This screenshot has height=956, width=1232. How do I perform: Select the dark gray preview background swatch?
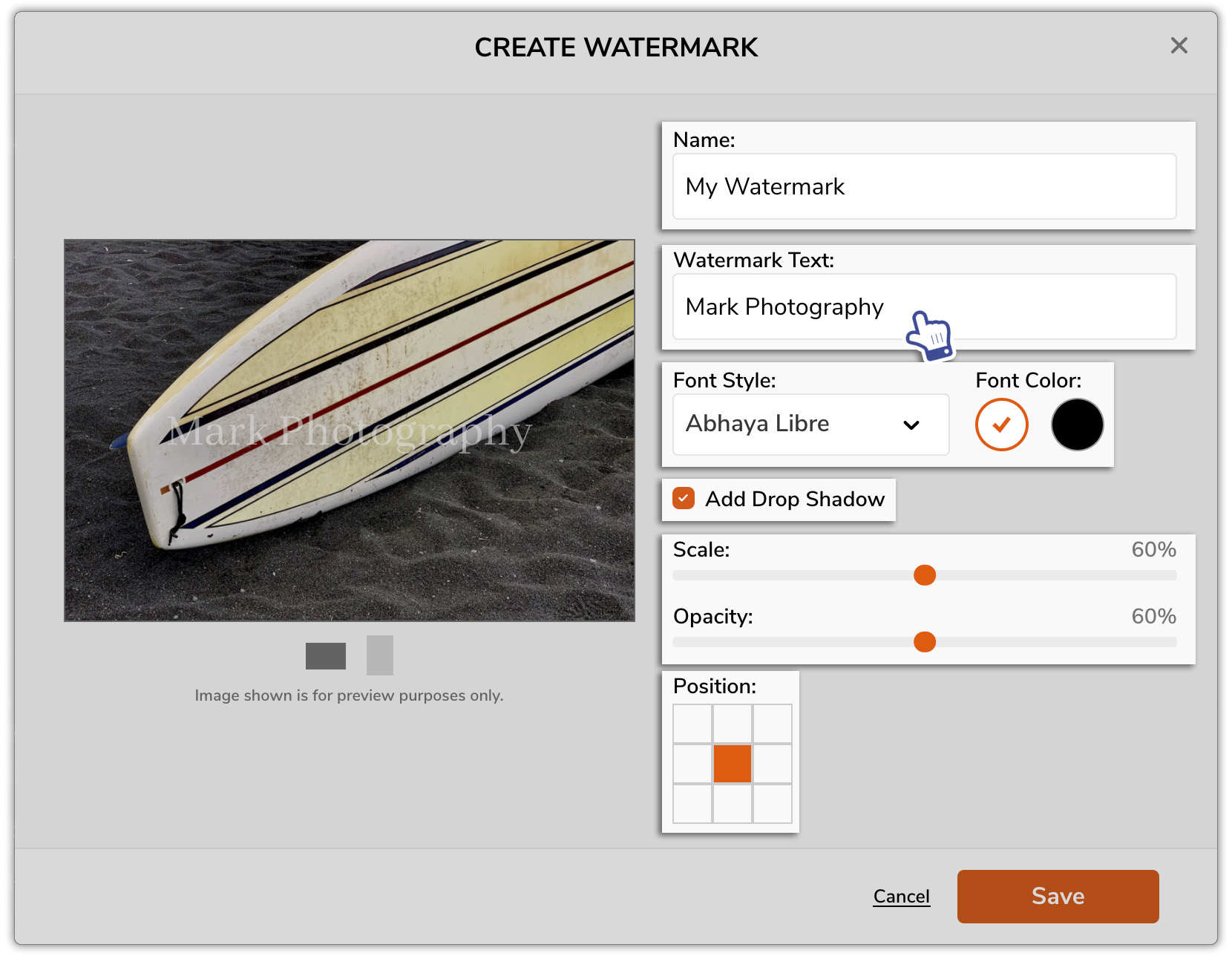coord(325,655)
